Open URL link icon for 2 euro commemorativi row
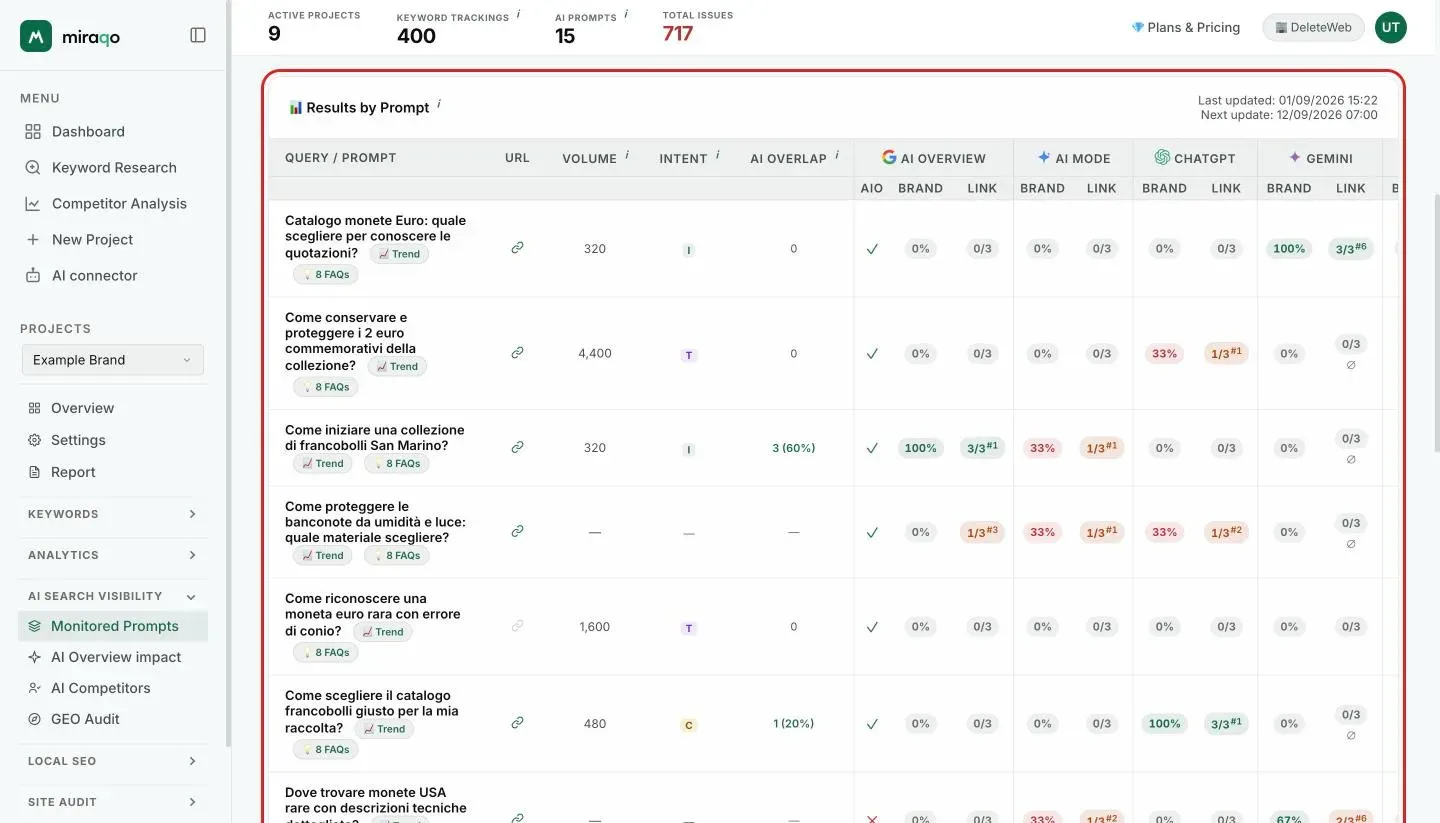 [x=517, y=353]
